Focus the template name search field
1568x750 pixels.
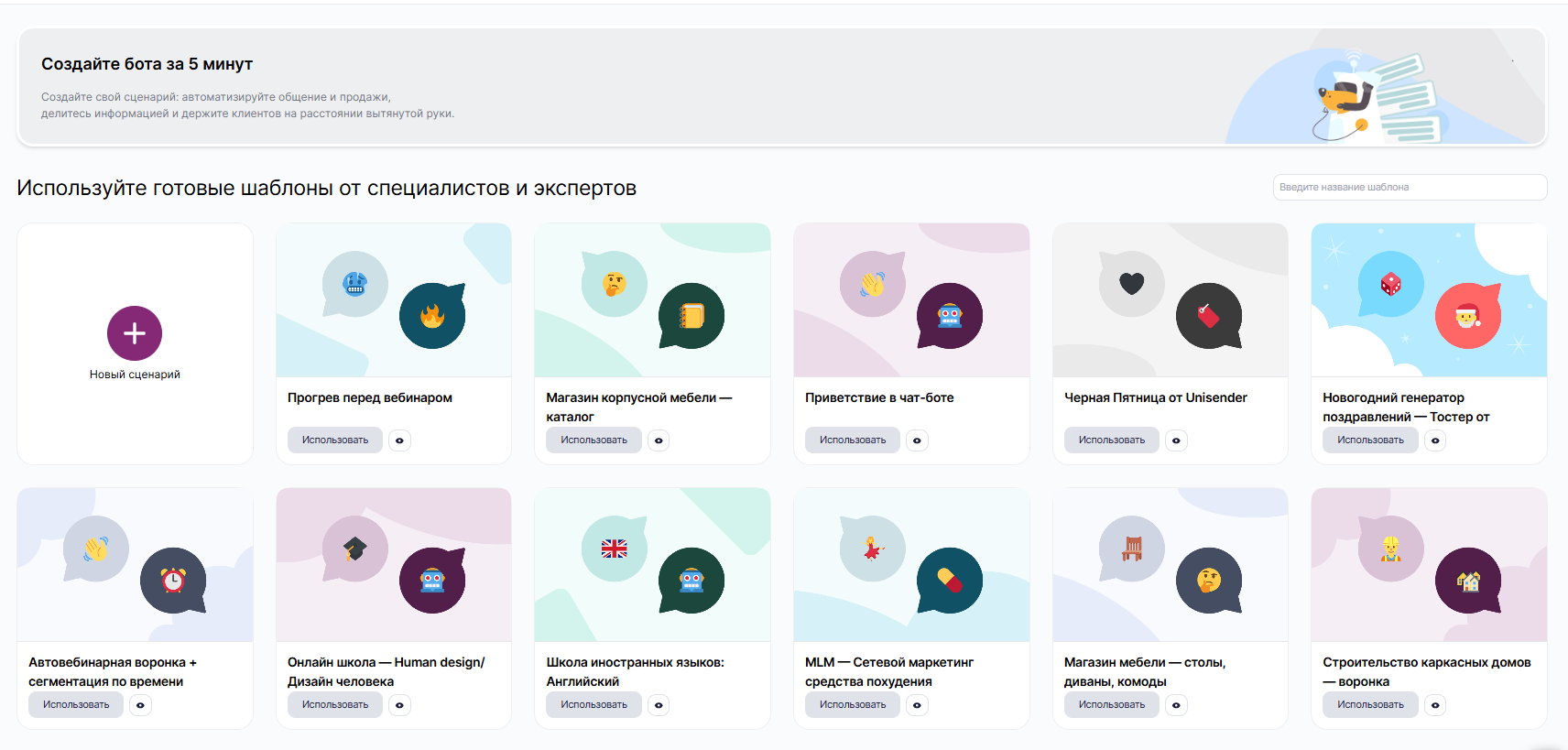pos(1410,187)
